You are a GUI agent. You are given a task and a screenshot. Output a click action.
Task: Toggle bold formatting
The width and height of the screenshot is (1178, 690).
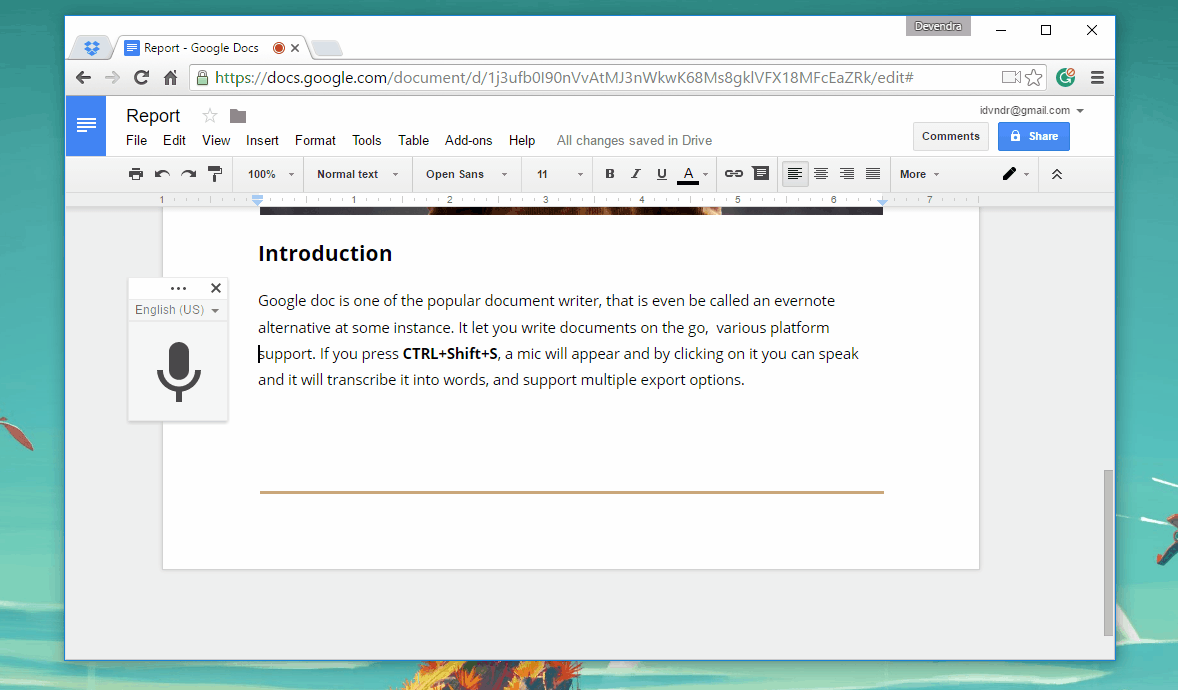[x=610, y=174]
